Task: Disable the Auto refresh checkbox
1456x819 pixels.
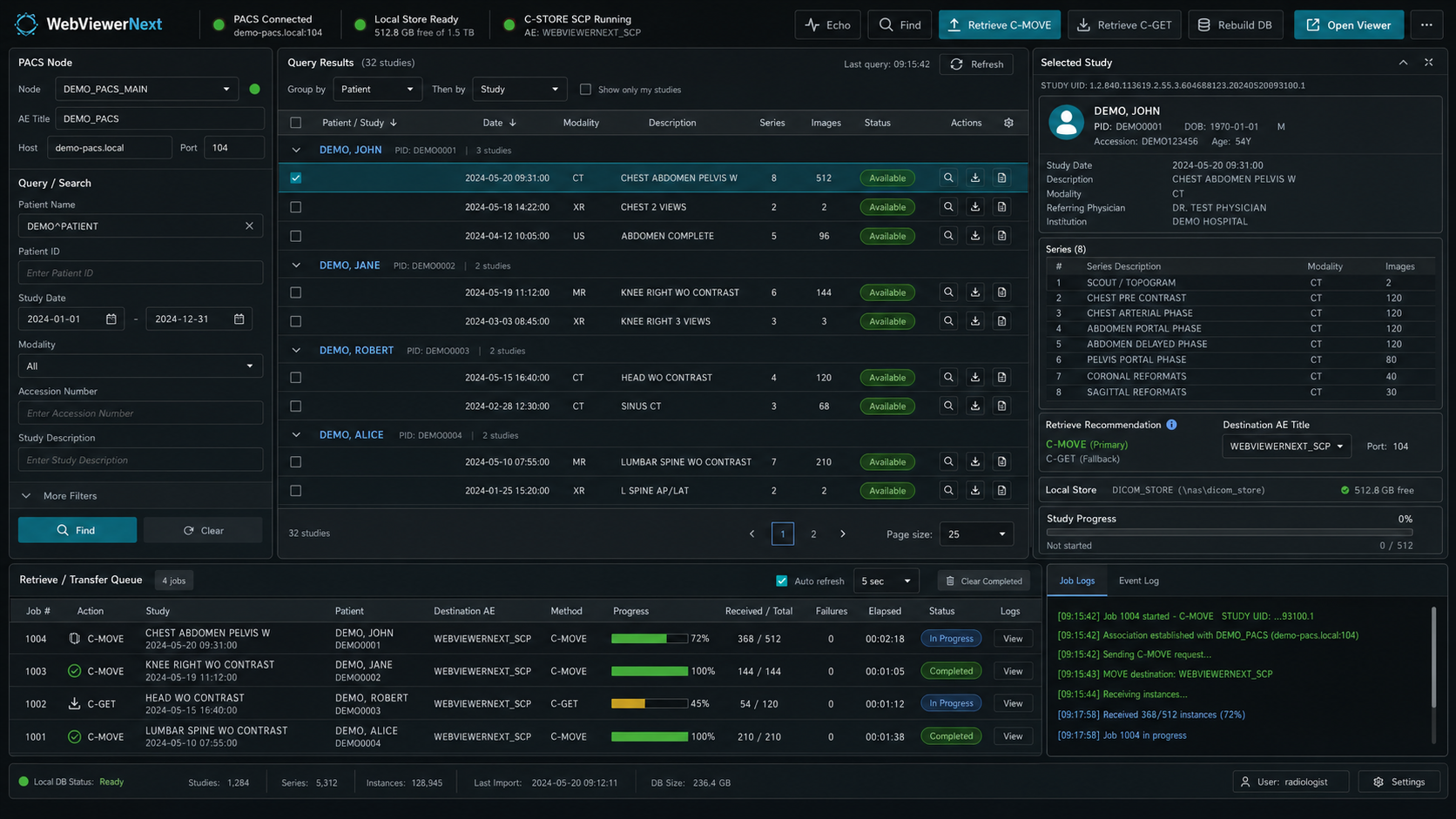Action: 782,581
